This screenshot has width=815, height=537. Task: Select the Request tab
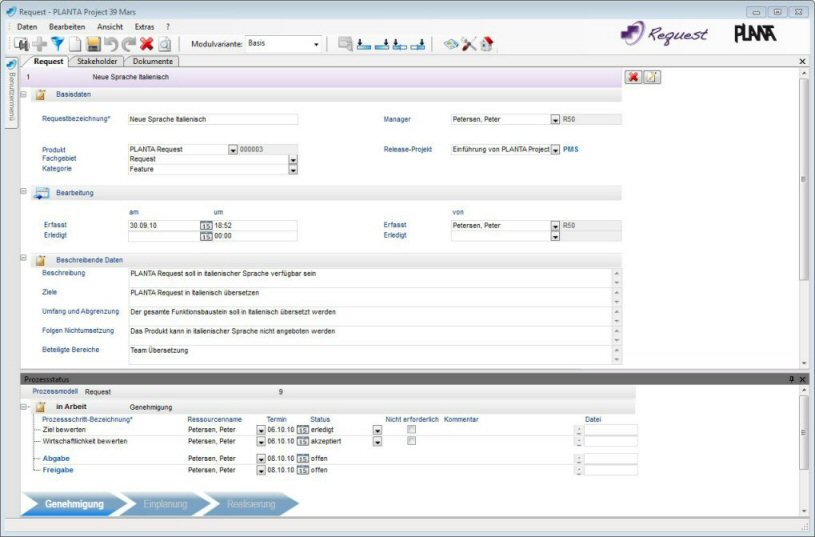click(48, 61)
